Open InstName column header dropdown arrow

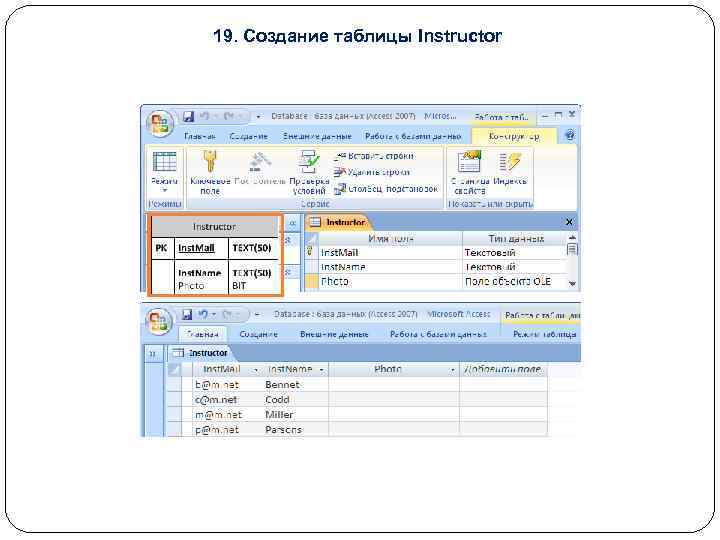[x=321, y=370]
